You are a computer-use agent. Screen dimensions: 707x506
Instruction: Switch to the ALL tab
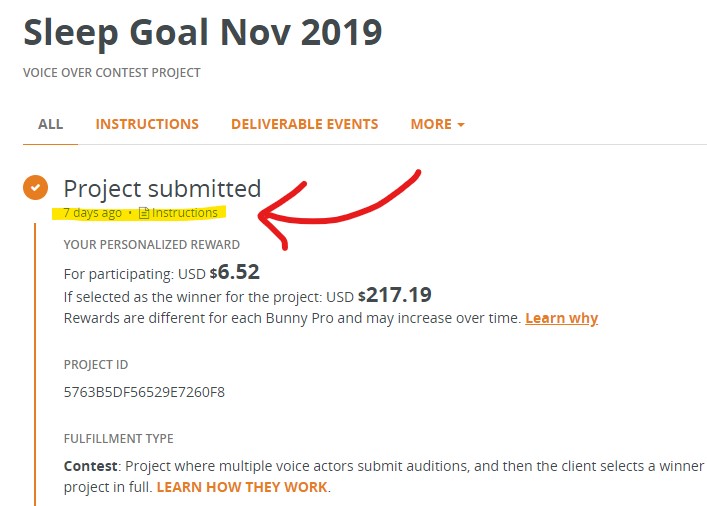[50, 124]
